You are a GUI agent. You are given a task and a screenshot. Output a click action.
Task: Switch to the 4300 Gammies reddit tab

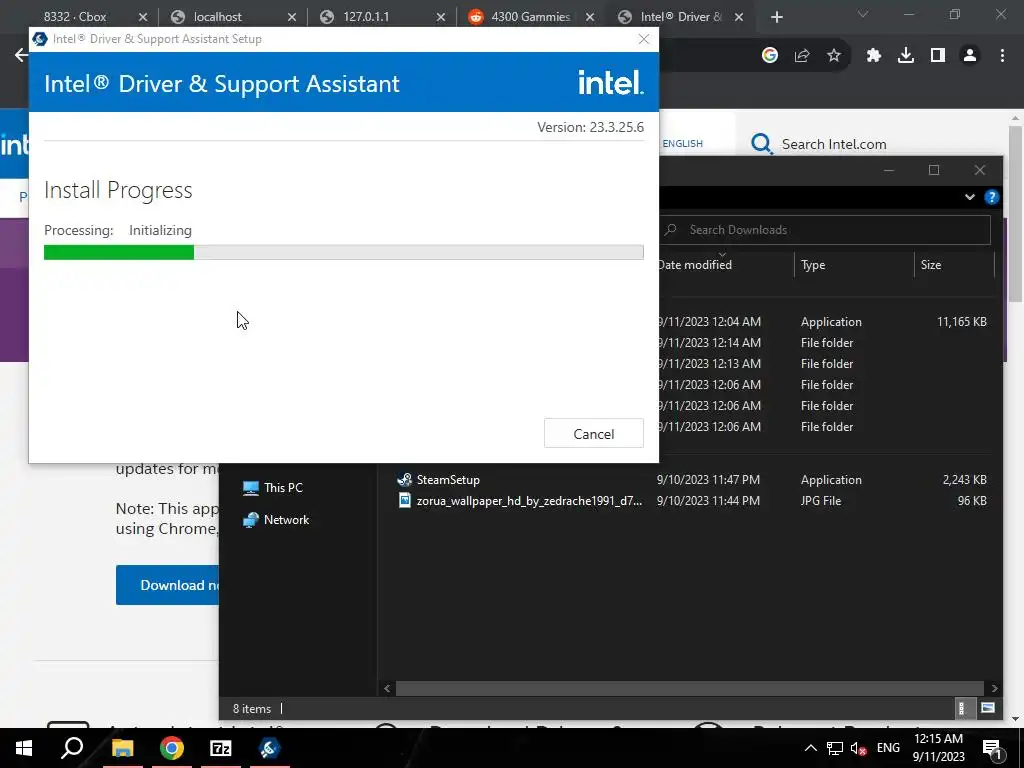[x=530, y=17]
